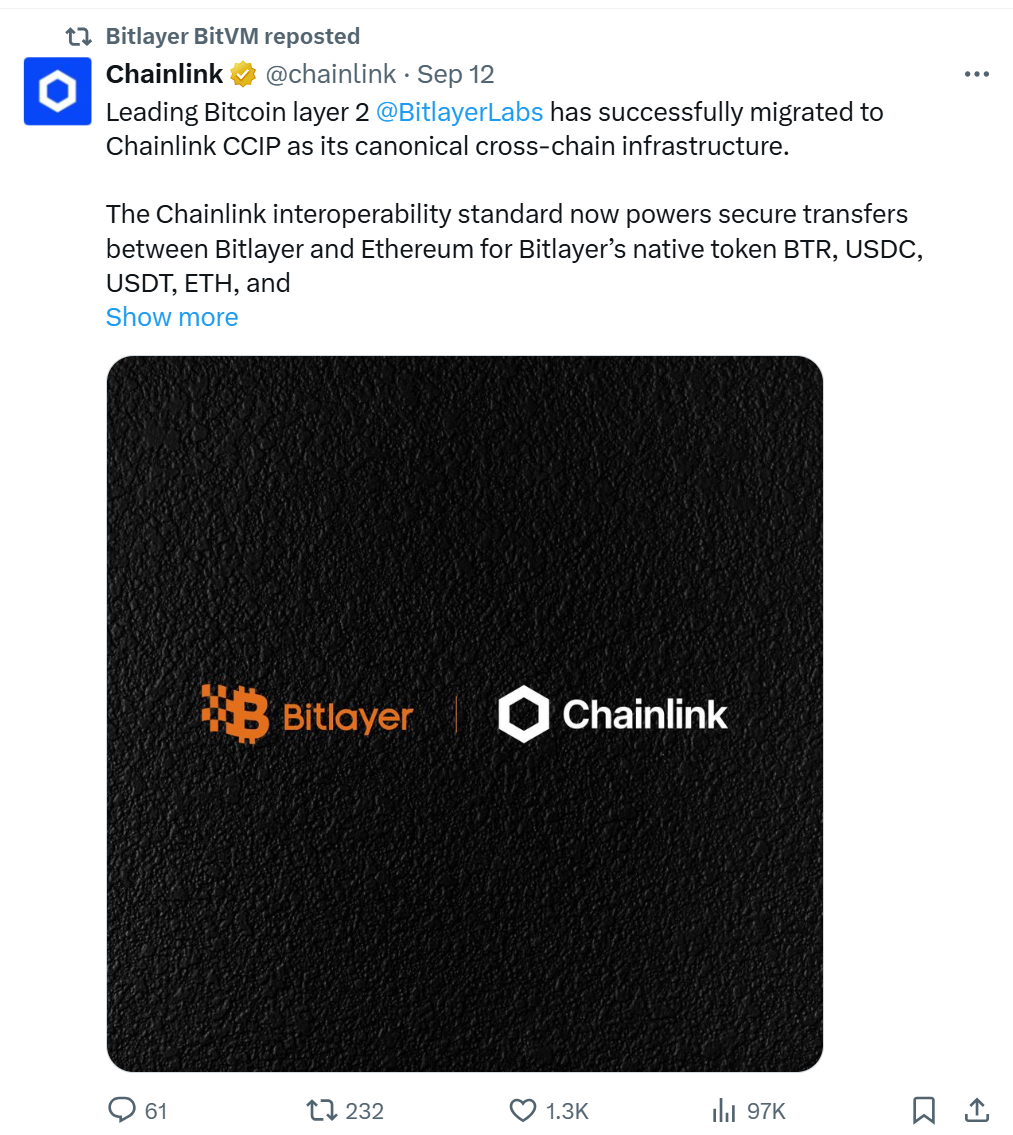Like the tweet with heart icon

pos(523,1110)
